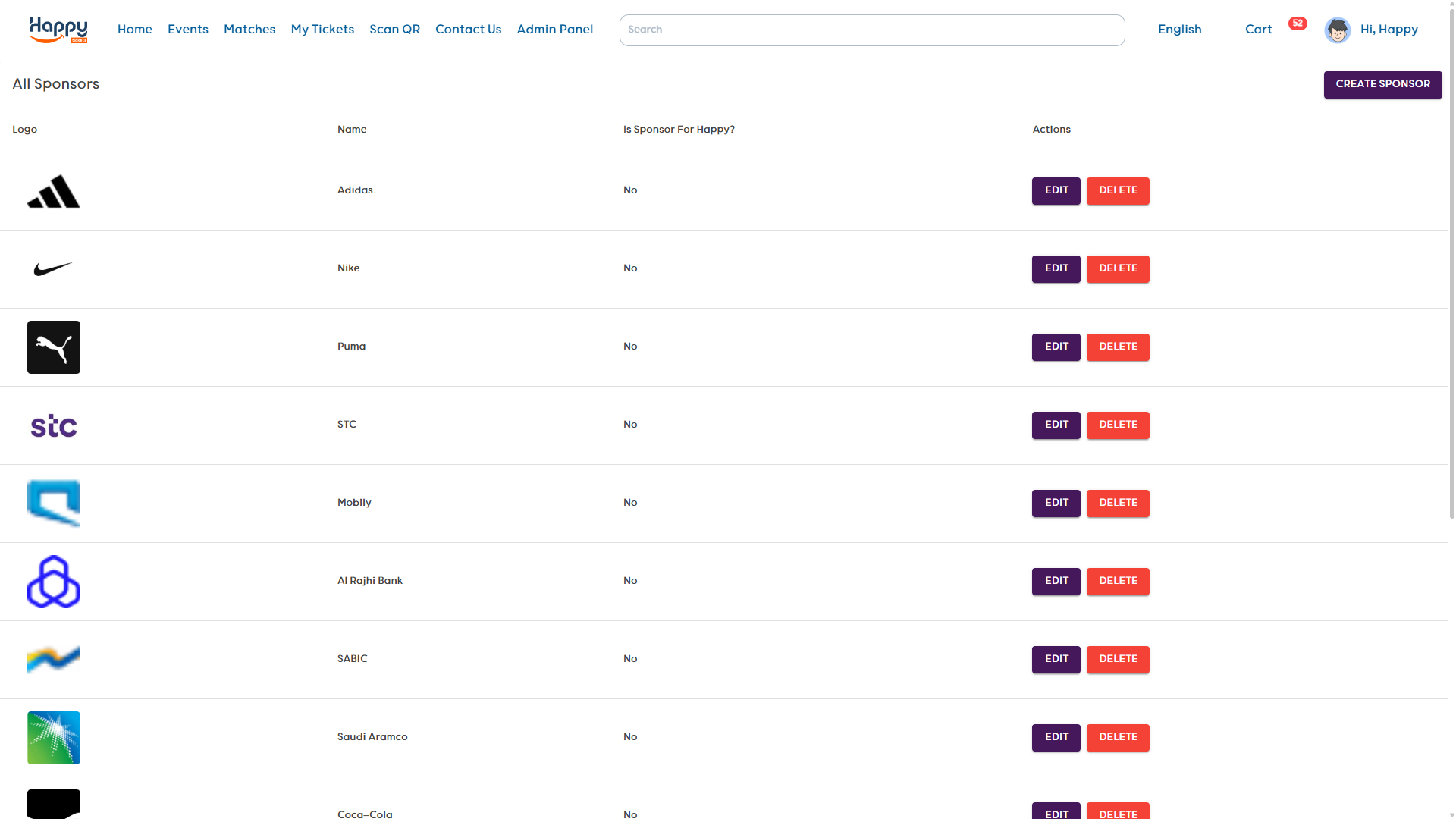Click the Nike swoosh logo
1456x819 pixels.
54,268
